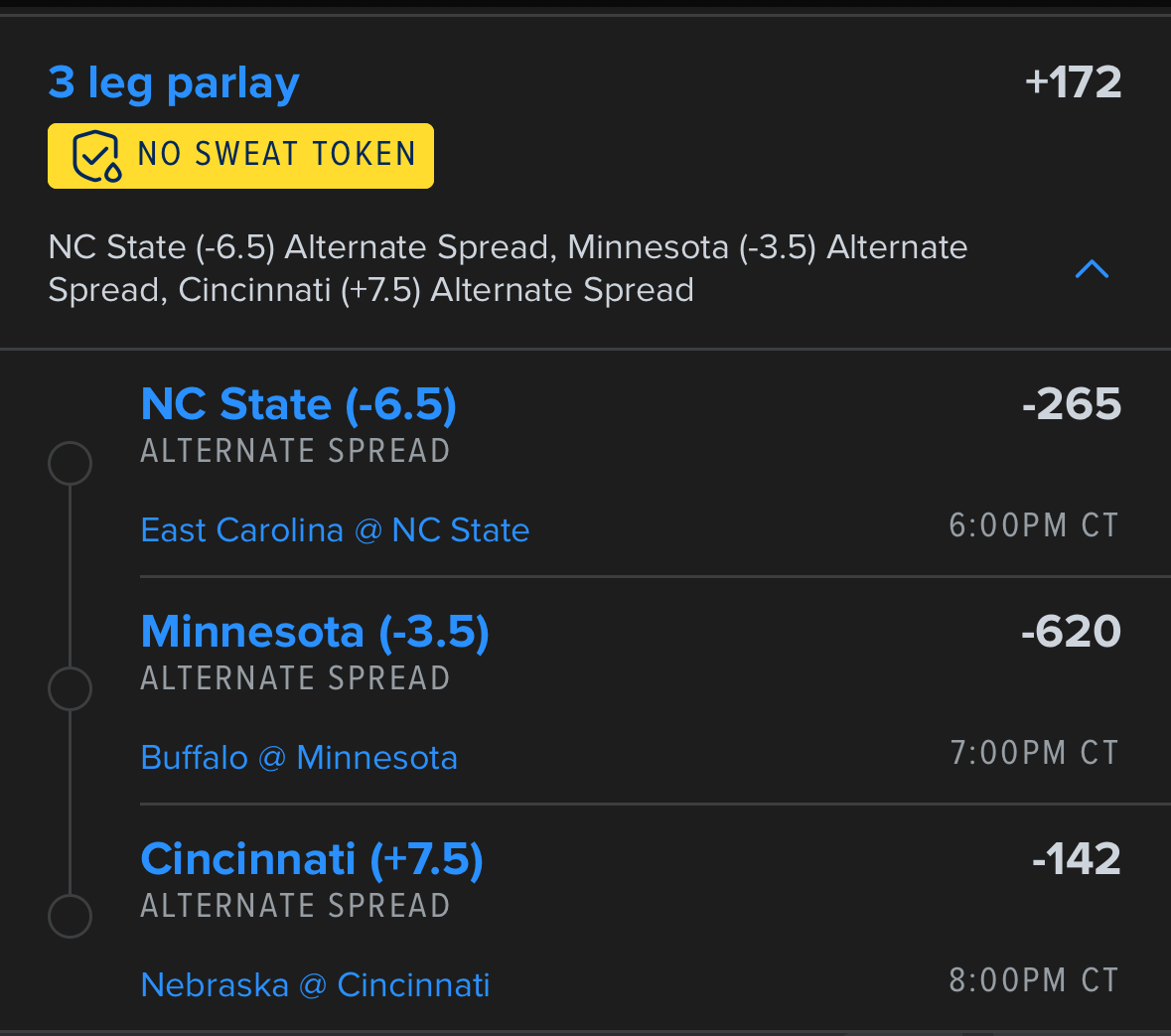Screen dimensions: 1171x1036
Task: Click the 8:00PM CT game time
Action: click(1033, 980)
